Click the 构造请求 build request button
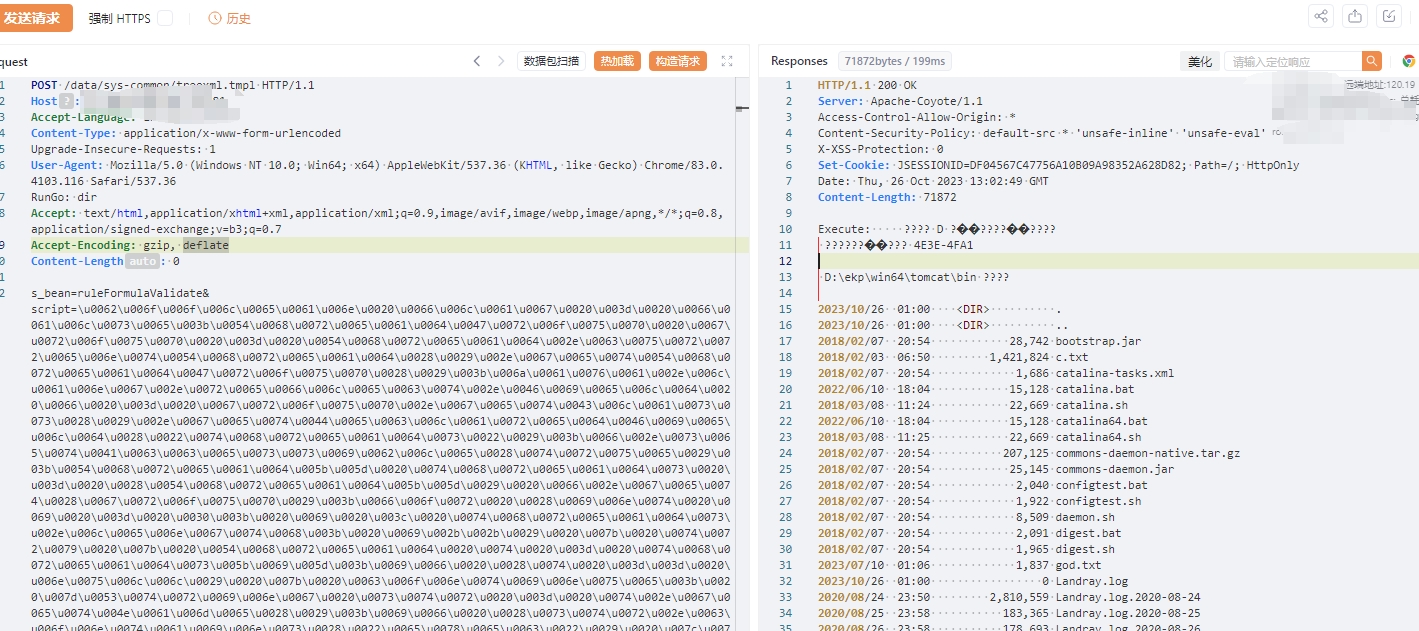The height and width of the screenshot is (631, 1419). tap(677, 61)
